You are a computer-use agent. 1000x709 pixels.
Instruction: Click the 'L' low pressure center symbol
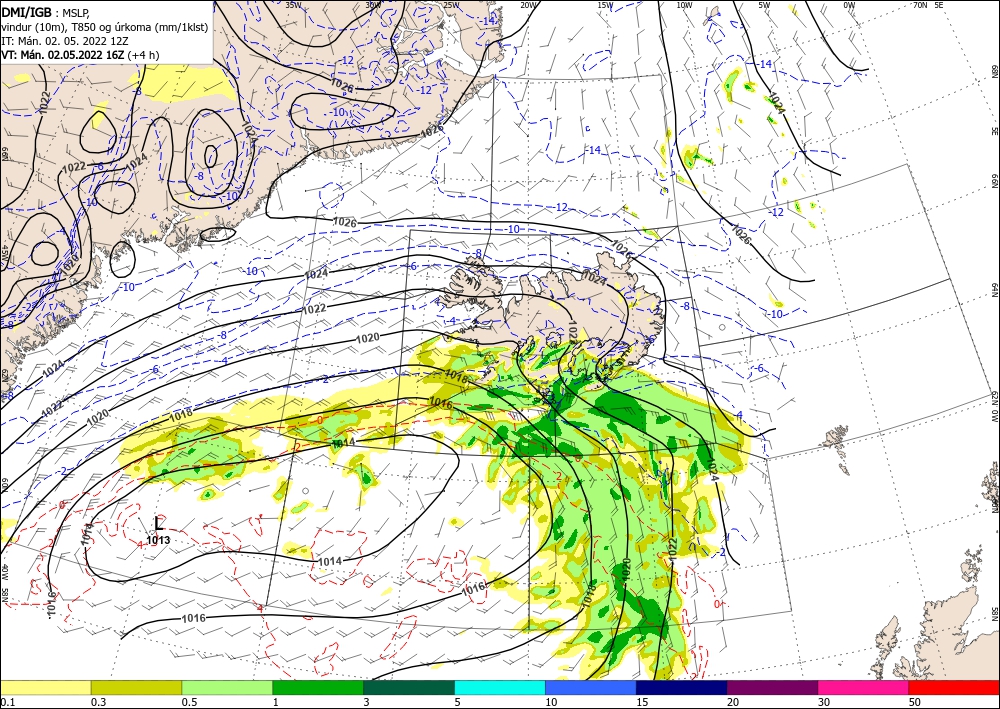click(159, 523)
